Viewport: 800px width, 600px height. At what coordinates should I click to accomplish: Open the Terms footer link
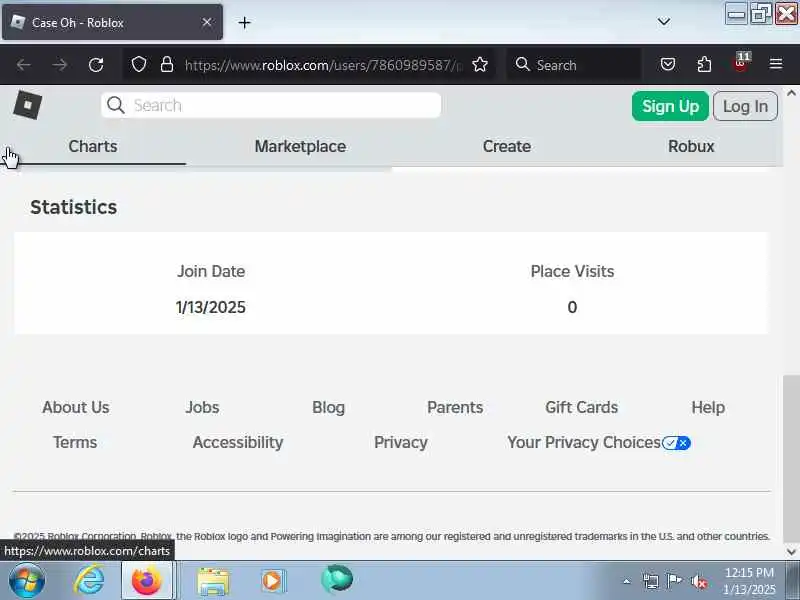tap(75, 442)
